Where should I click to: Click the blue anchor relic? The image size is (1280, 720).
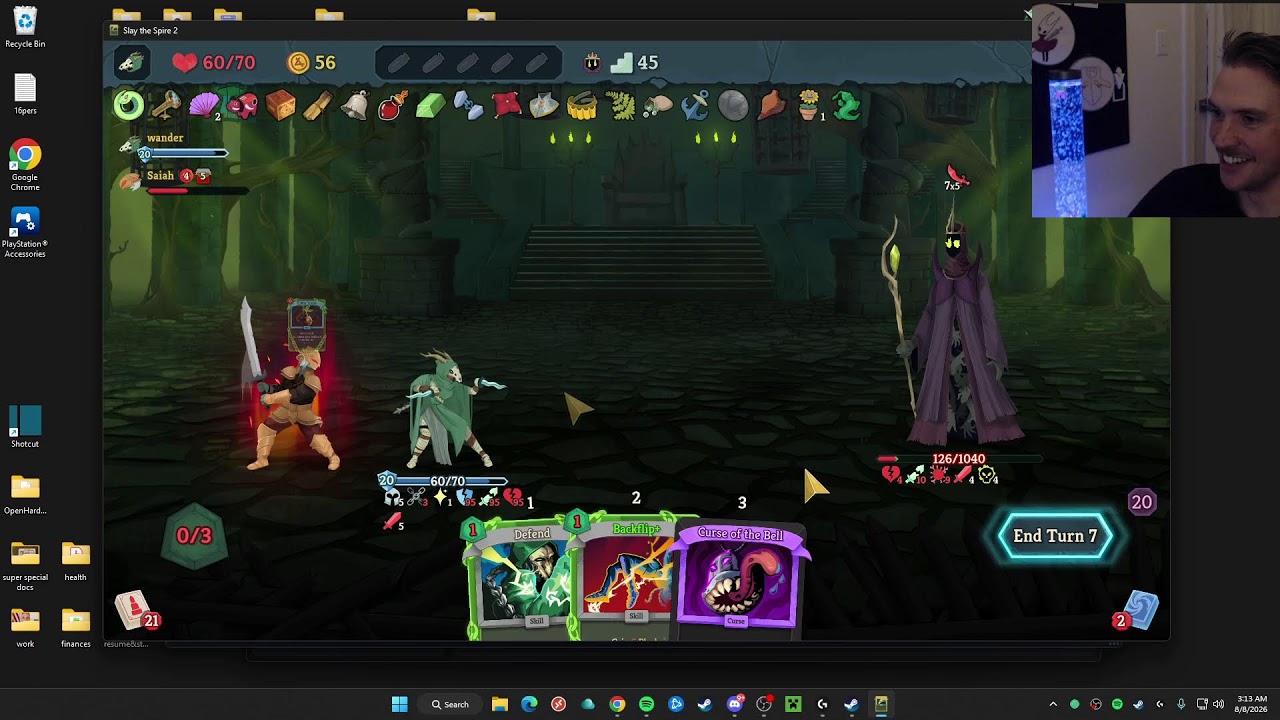coord(695,105)
